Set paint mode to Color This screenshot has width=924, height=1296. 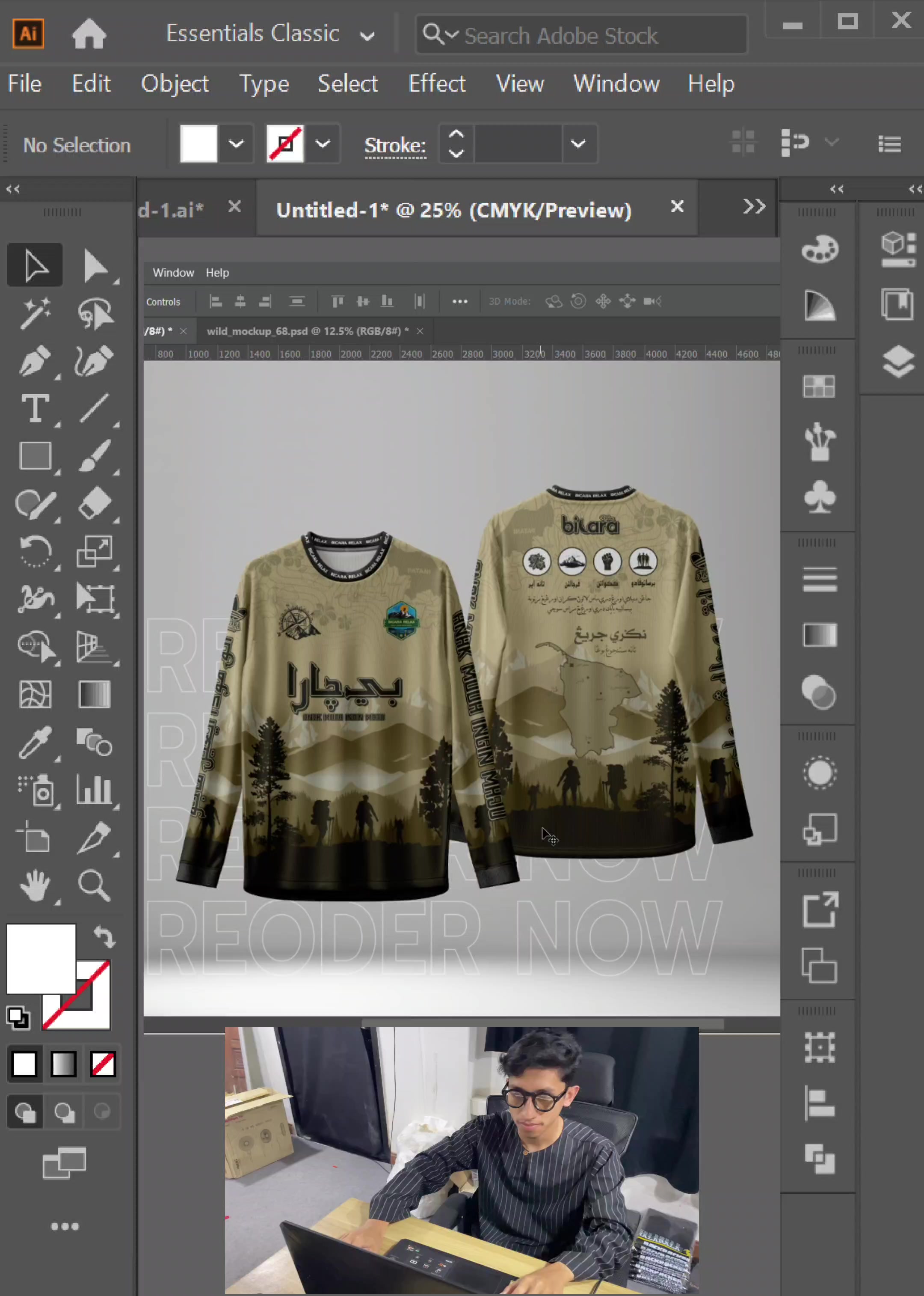24,1064
